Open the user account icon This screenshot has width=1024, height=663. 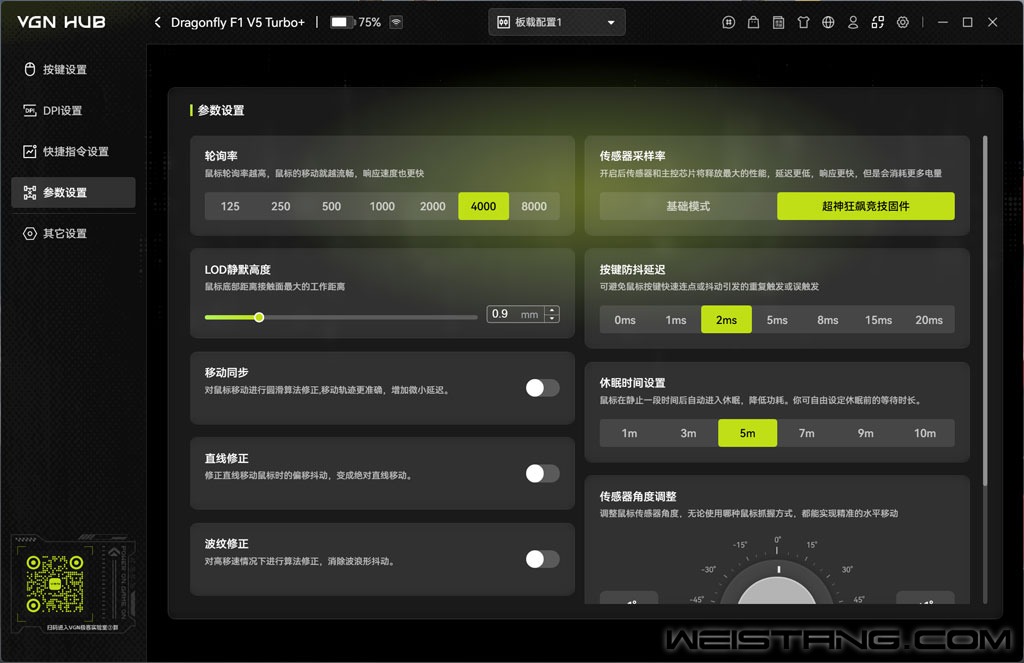pyautogui.click(x=853, y=22)
